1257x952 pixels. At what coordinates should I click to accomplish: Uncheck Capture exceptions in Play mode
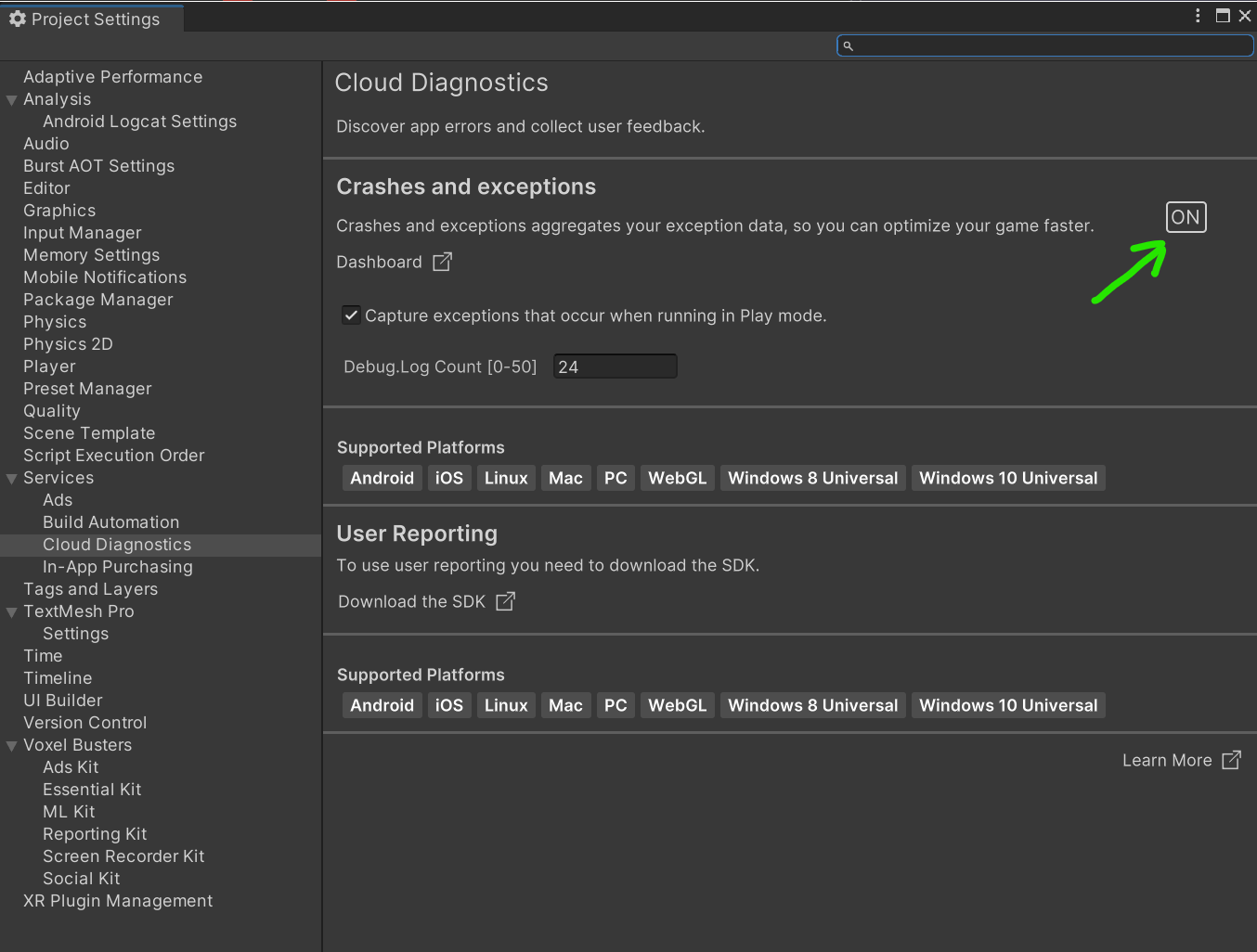pos(351,315)
